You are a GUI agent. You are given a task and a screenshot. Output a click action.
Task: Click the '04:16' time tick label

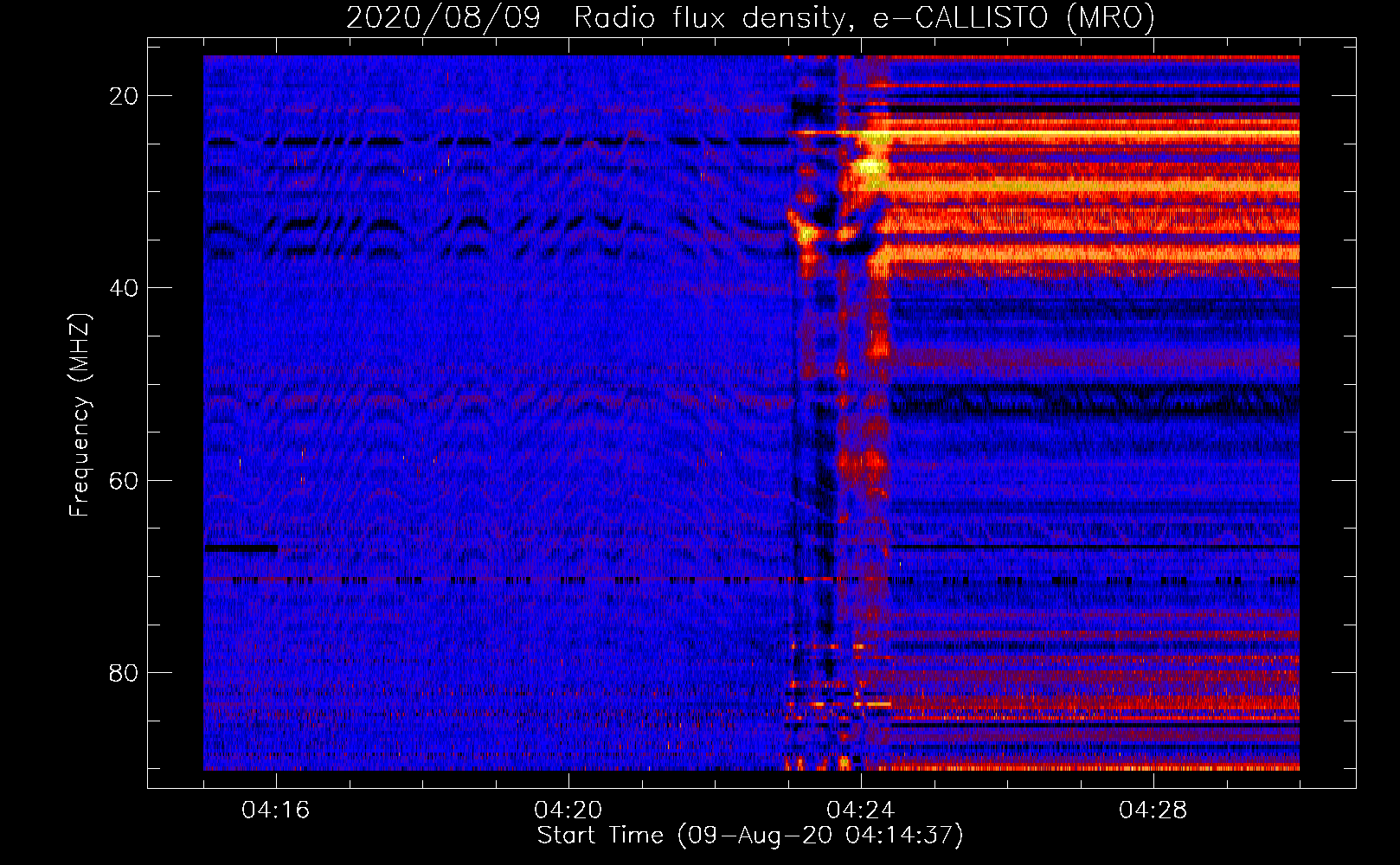[276, 811]
